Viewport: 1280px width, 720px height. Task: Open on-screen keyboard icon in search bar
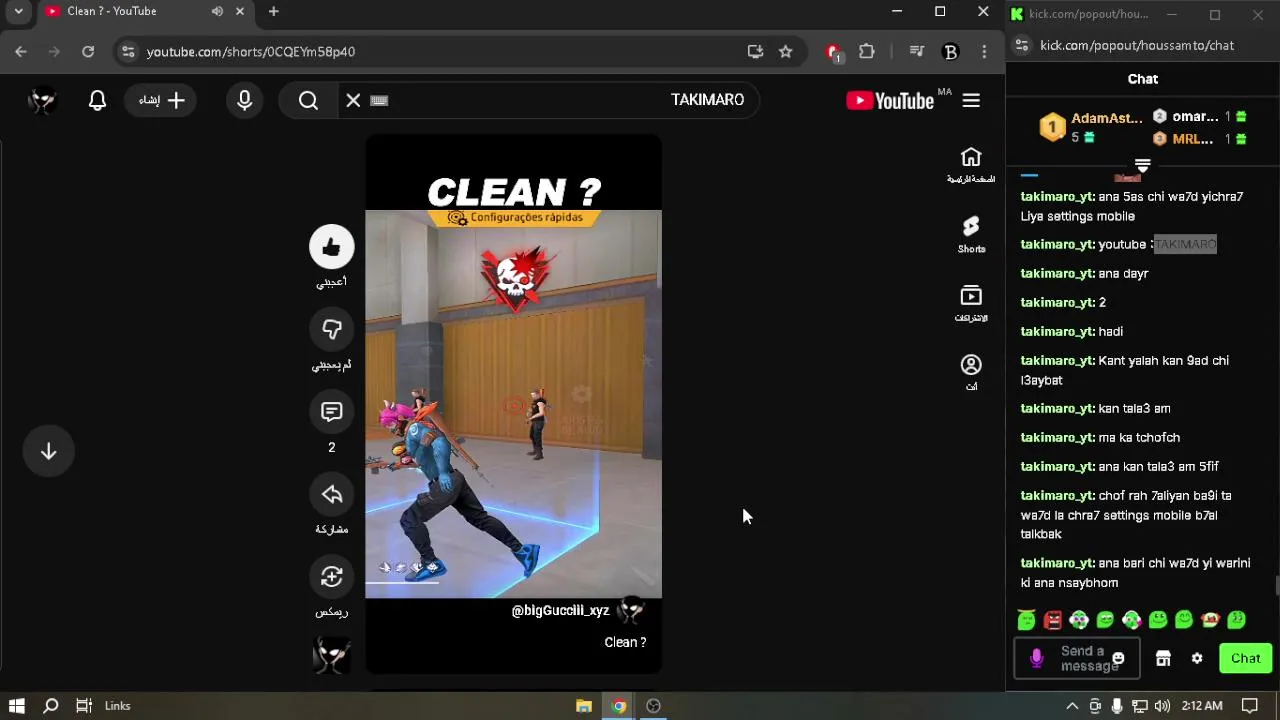(x=379, y=100)
